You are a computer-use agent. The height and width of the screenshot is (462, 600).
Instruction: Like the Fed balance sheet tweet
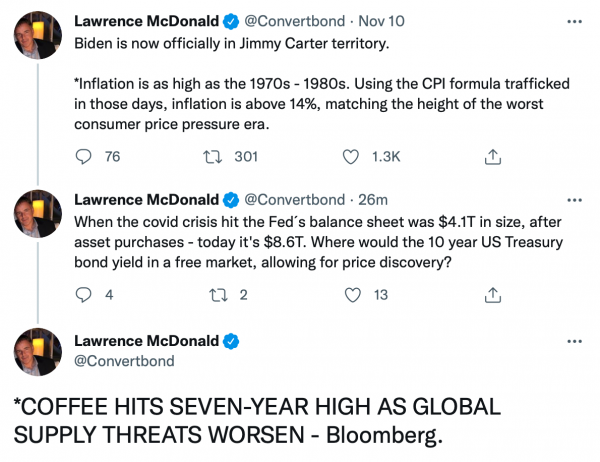[351, 294]
